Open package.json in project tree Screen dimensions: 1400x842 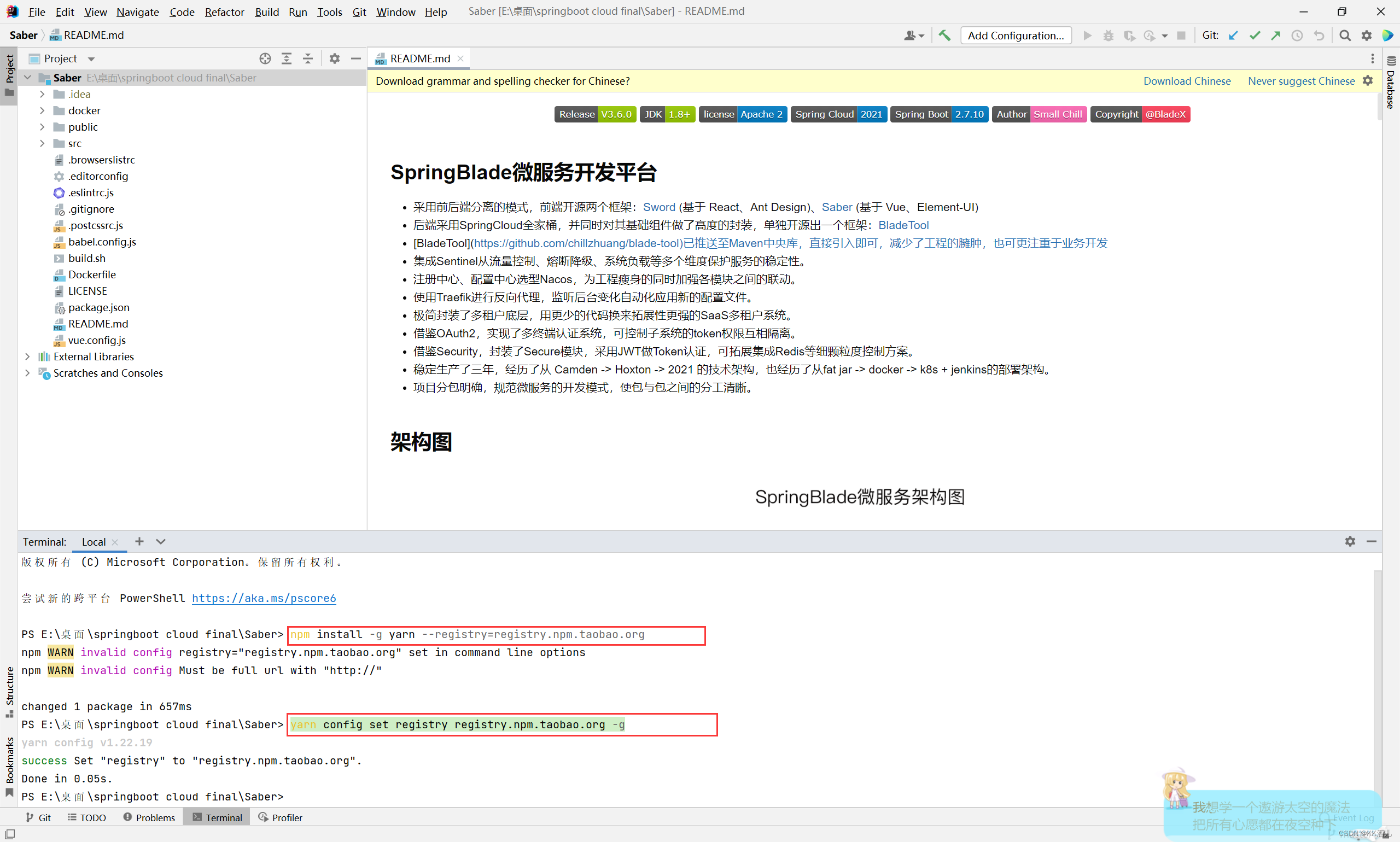click(99, 307)
